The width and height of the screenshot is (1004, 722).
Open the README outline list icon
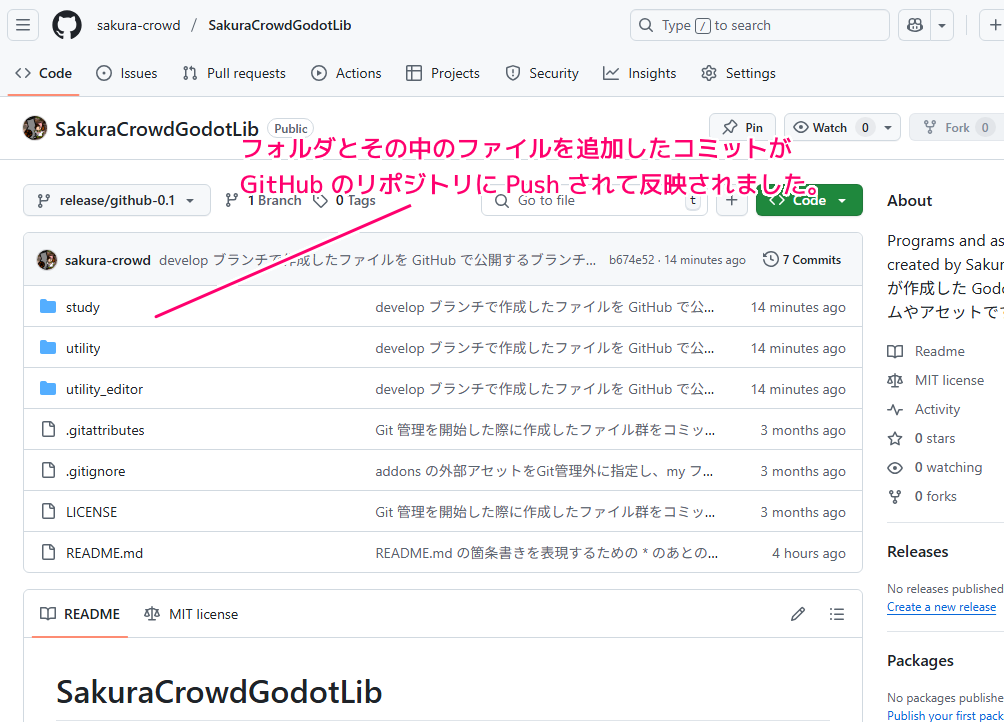837,614
